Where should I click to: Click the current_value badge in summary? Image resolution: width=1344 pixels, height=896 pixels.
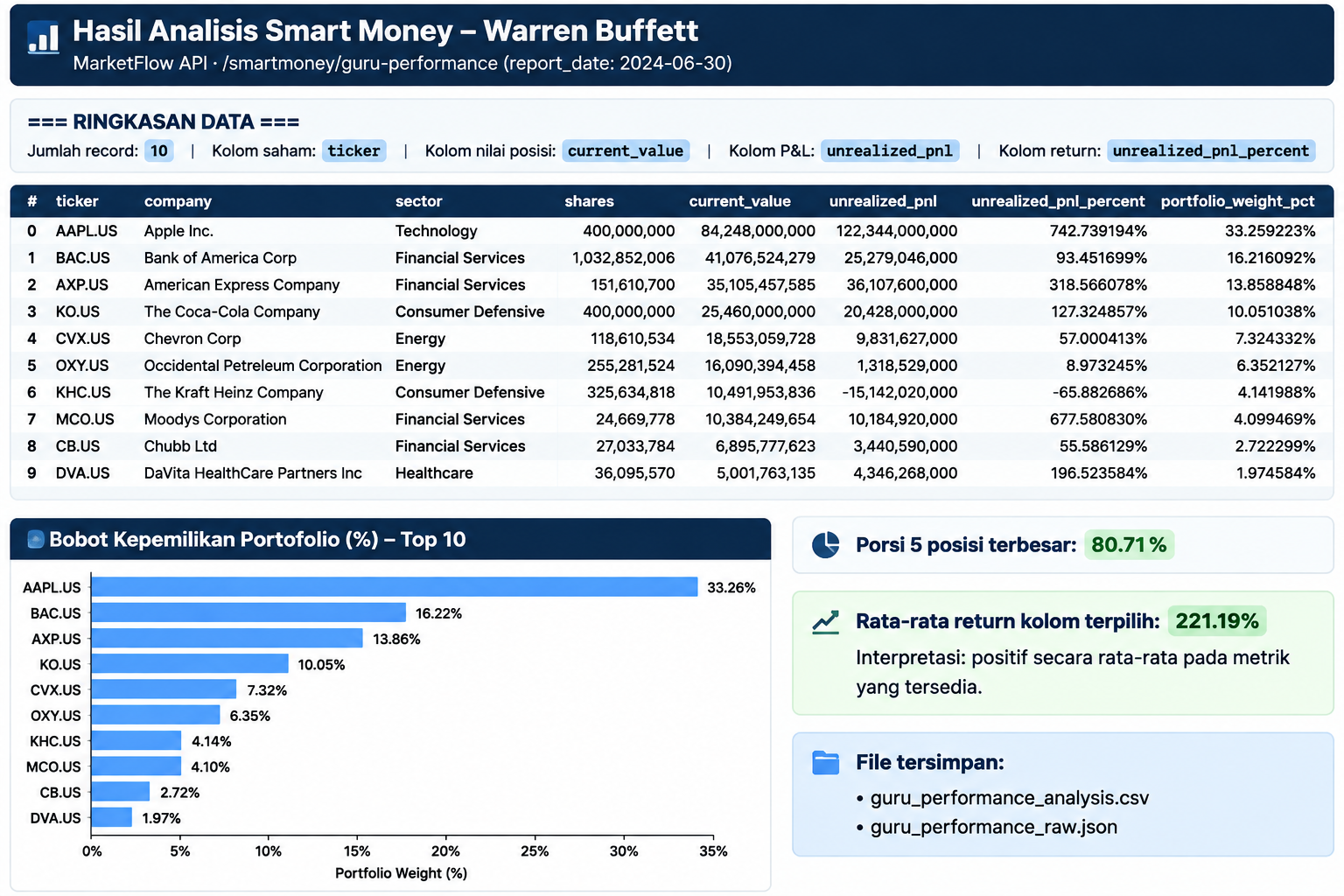coord(626,150)
